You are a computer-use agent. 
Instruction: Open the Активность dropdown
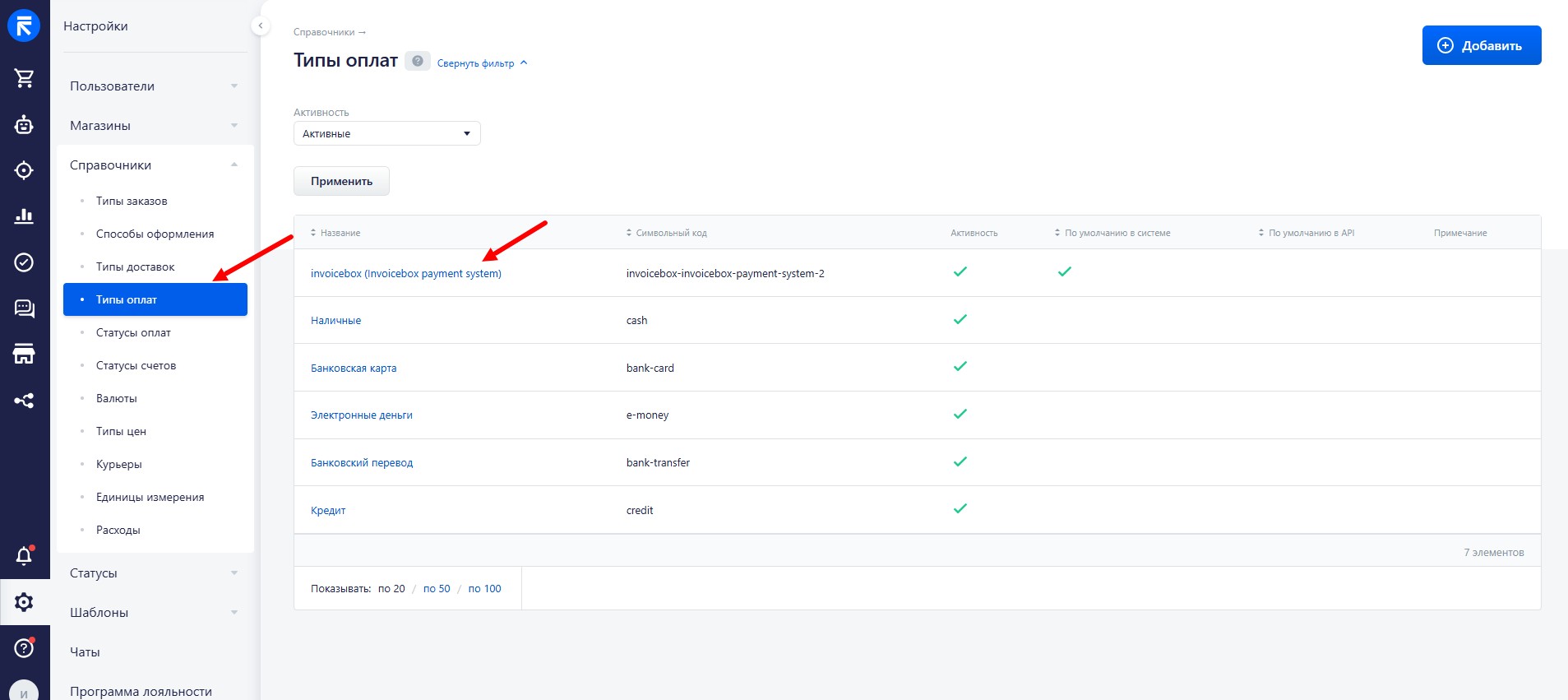point(387,133)
